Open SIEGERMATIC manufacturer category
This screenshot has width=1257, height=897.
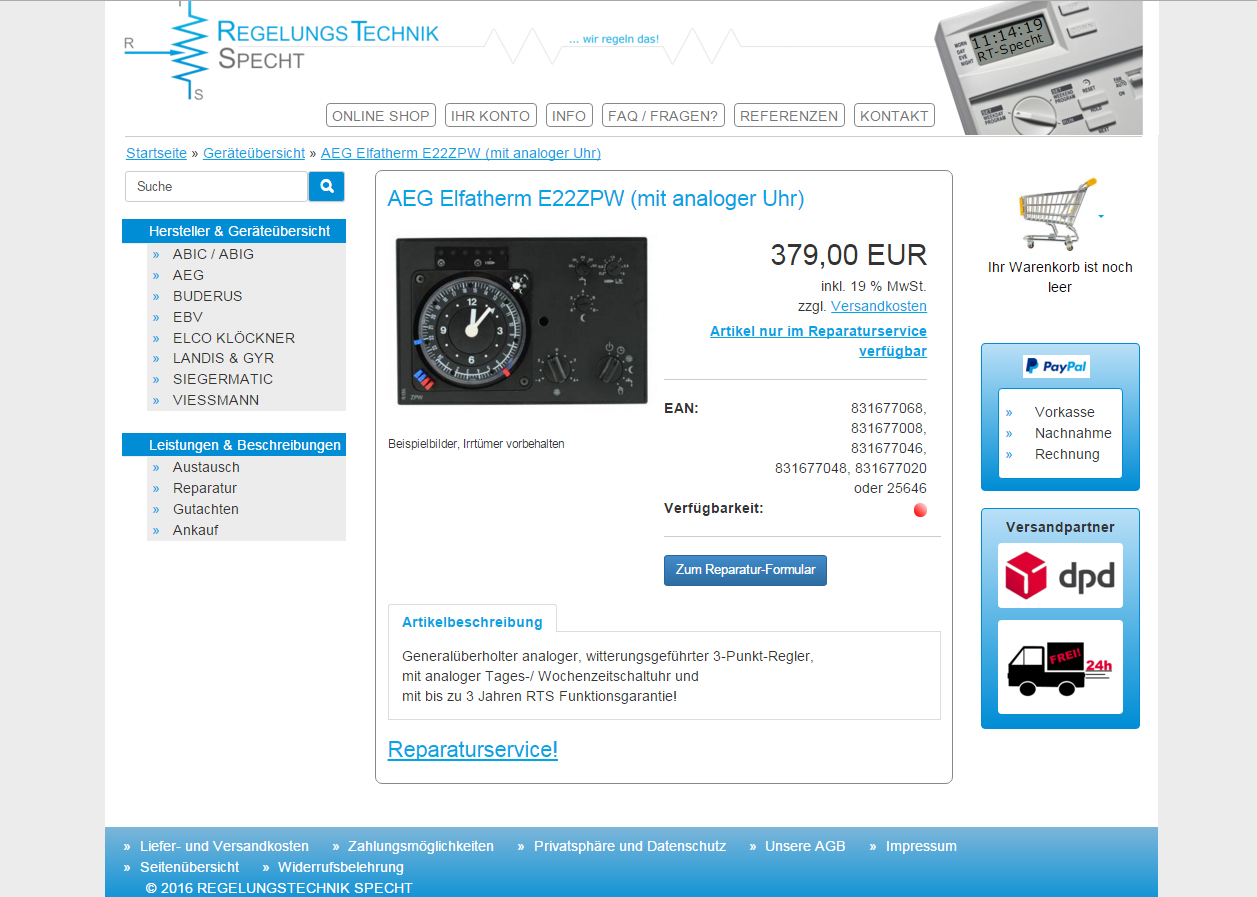[x=223, y=379]
